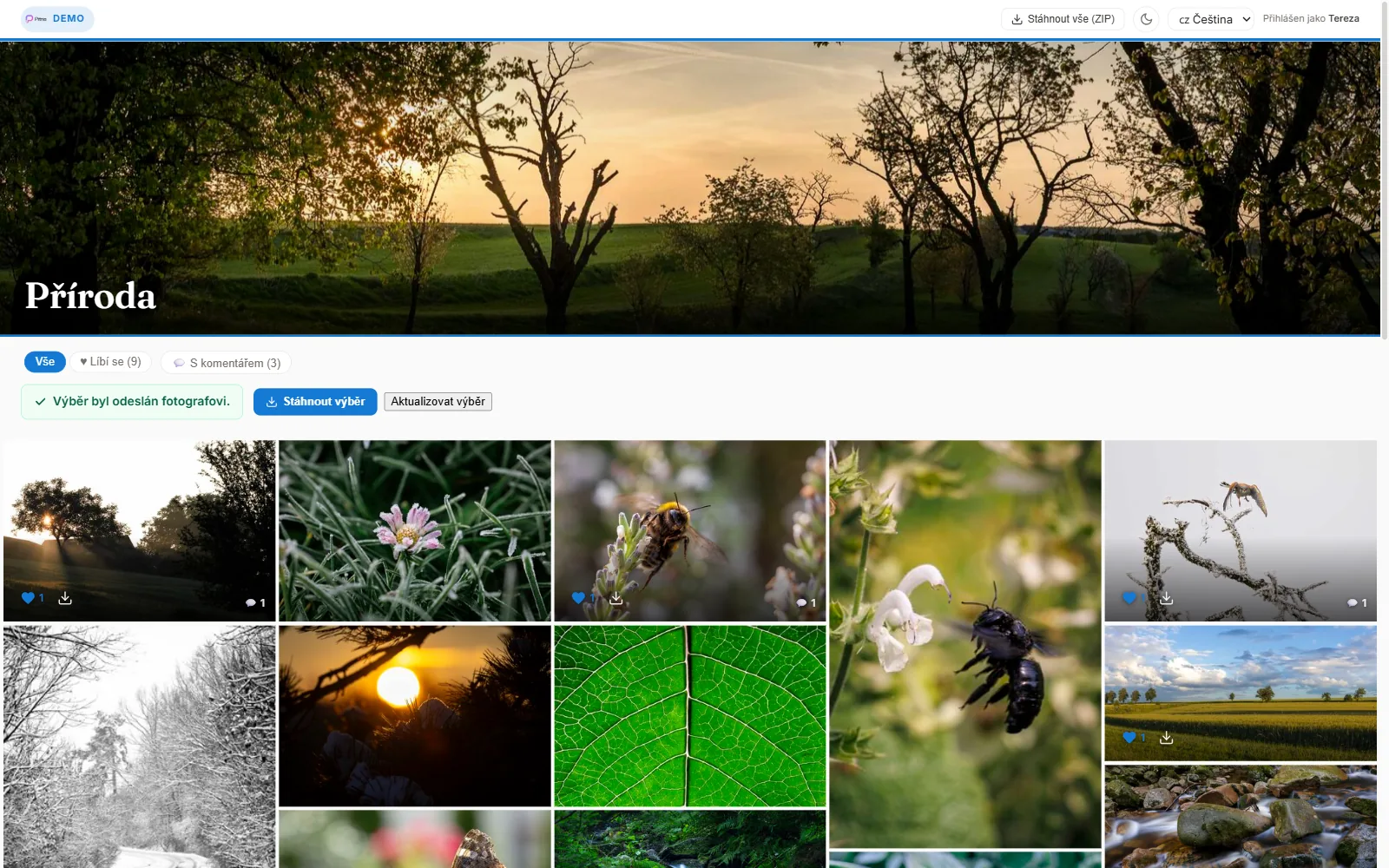This screenshot has width=1389, height=868.
Task: Click Stáhnout vše (ZIP) button
Action: [x=1063, y=19]
